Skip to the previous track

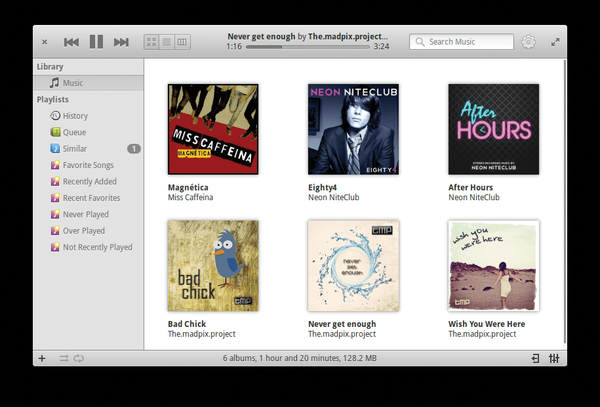tap(71, 42)
